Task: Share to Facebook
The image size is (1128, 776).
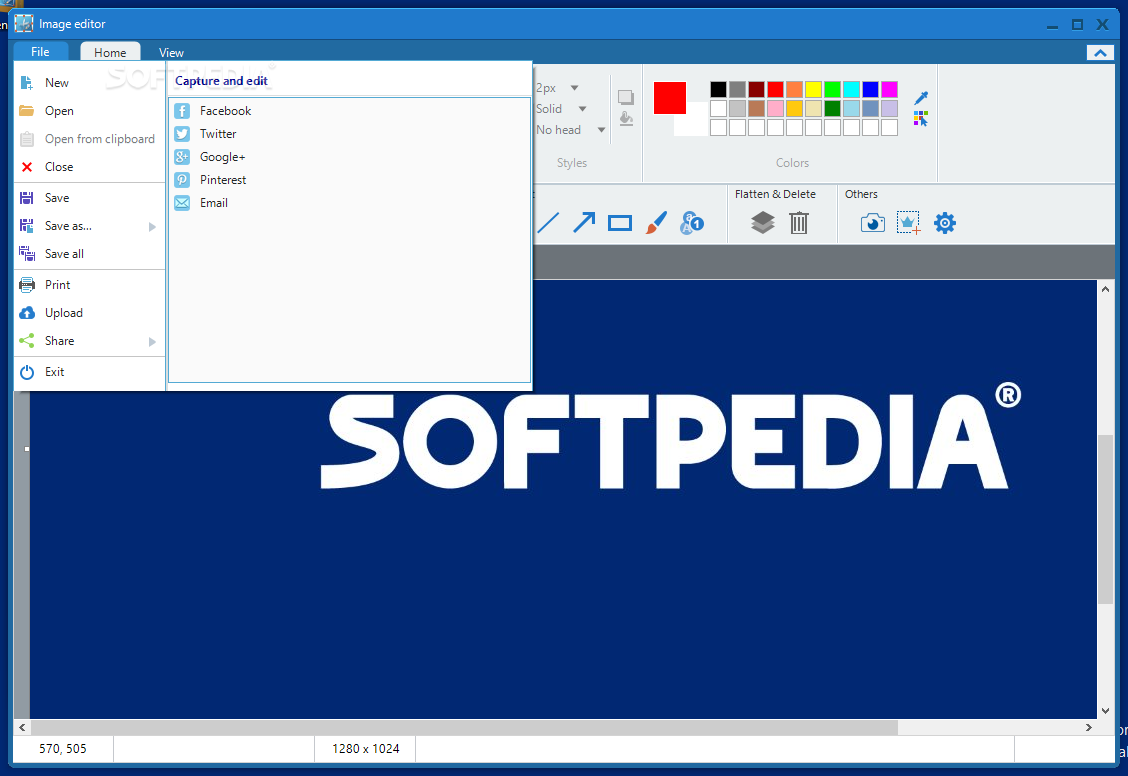Action: pyautogui.click(x=350, y=111)
